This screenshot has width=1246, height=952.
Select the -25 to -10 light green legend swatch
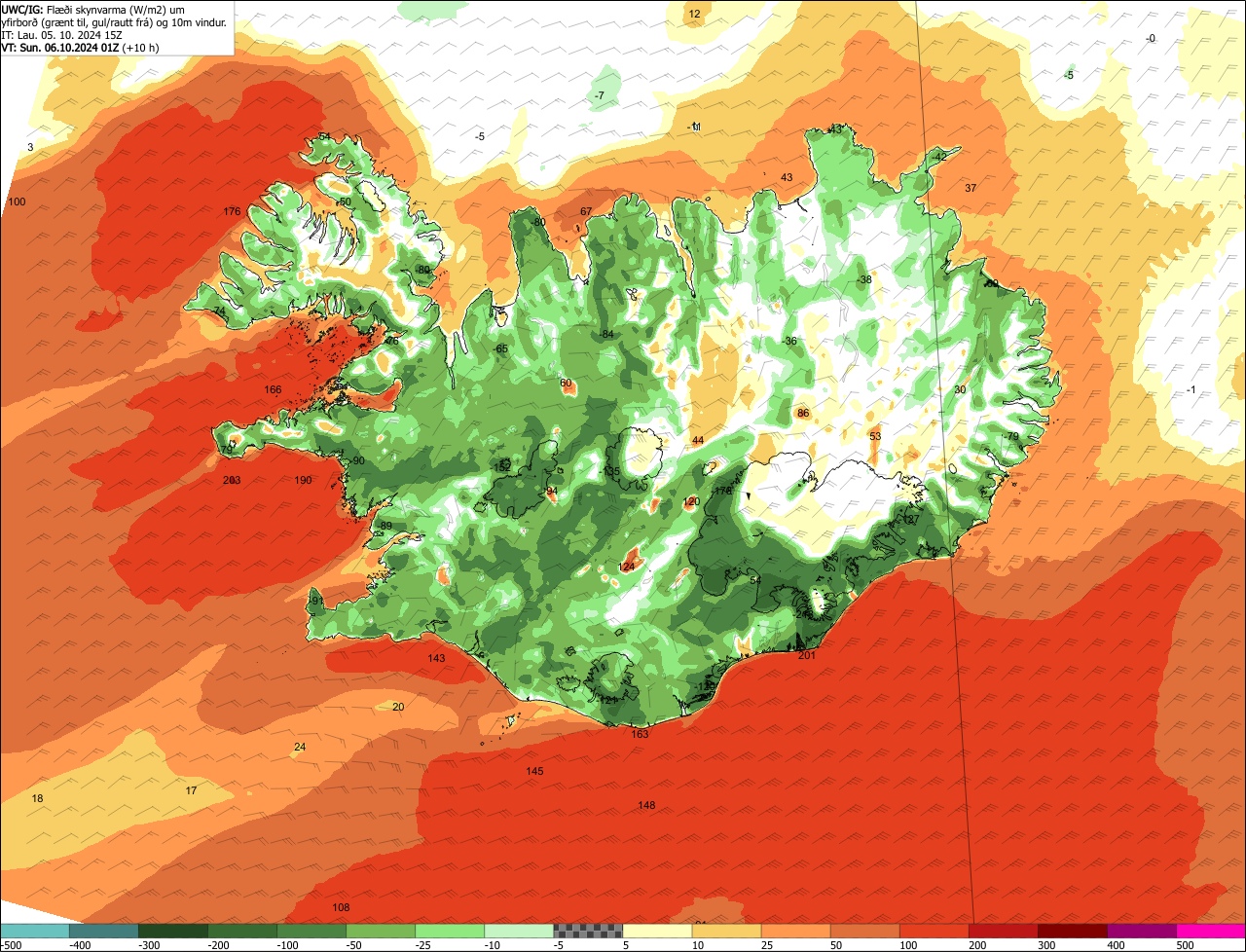pos(450,931)
